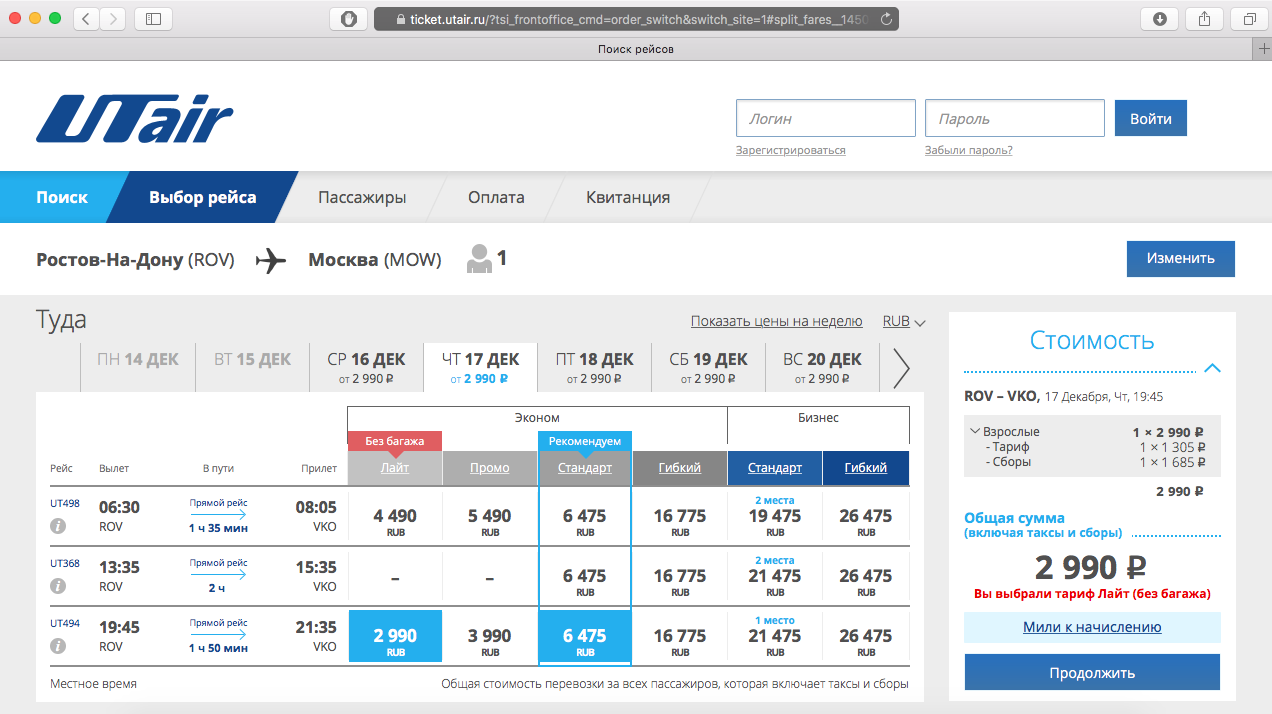
Task: Open the Лайт fare column header
Action: (395, 468)
